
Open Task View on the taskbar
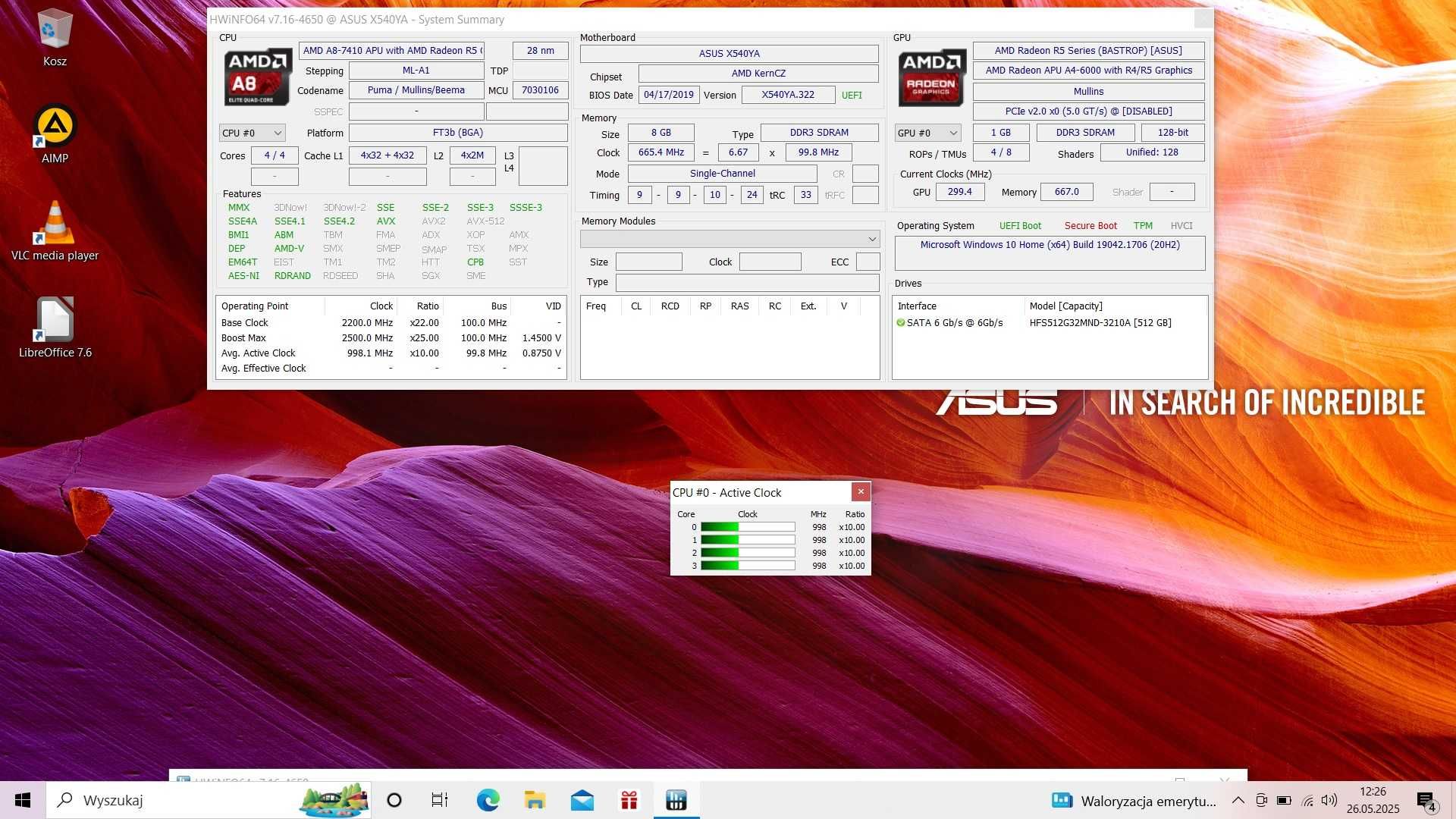coord(440,800)
